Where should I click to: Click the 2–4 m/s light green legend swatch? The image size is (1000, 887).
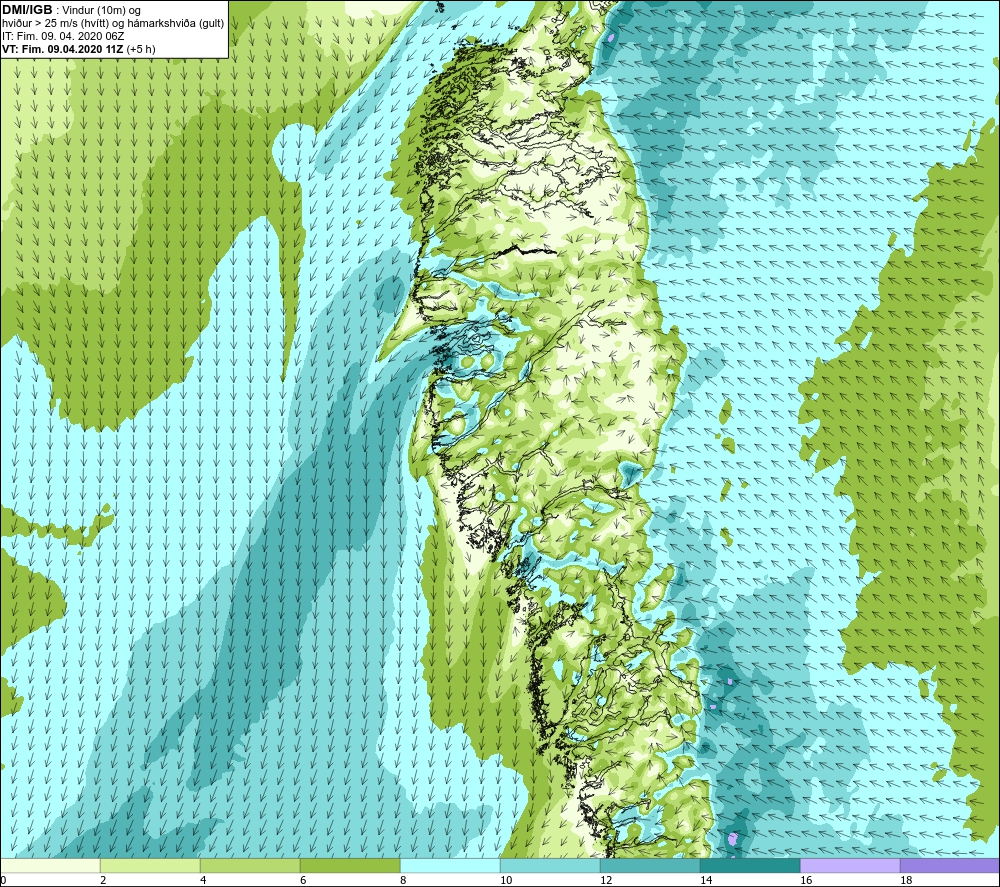pyautogui.click(x=151, y=865)
